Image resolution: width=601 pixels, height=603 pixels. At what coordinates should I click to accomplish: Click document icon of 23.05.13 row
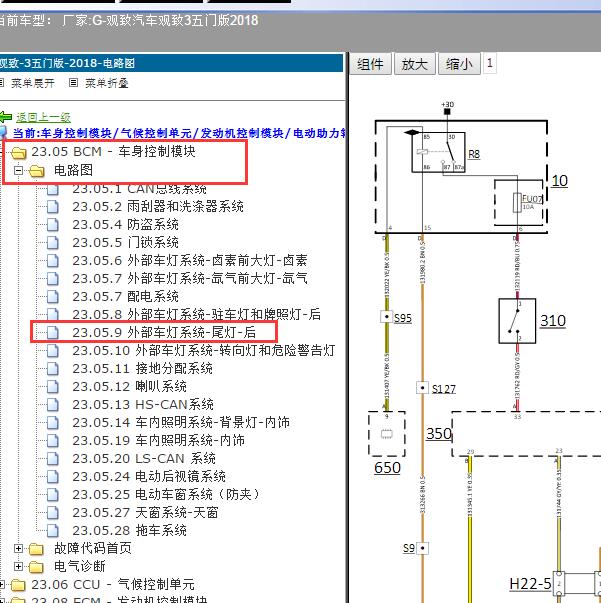point(53,405)
